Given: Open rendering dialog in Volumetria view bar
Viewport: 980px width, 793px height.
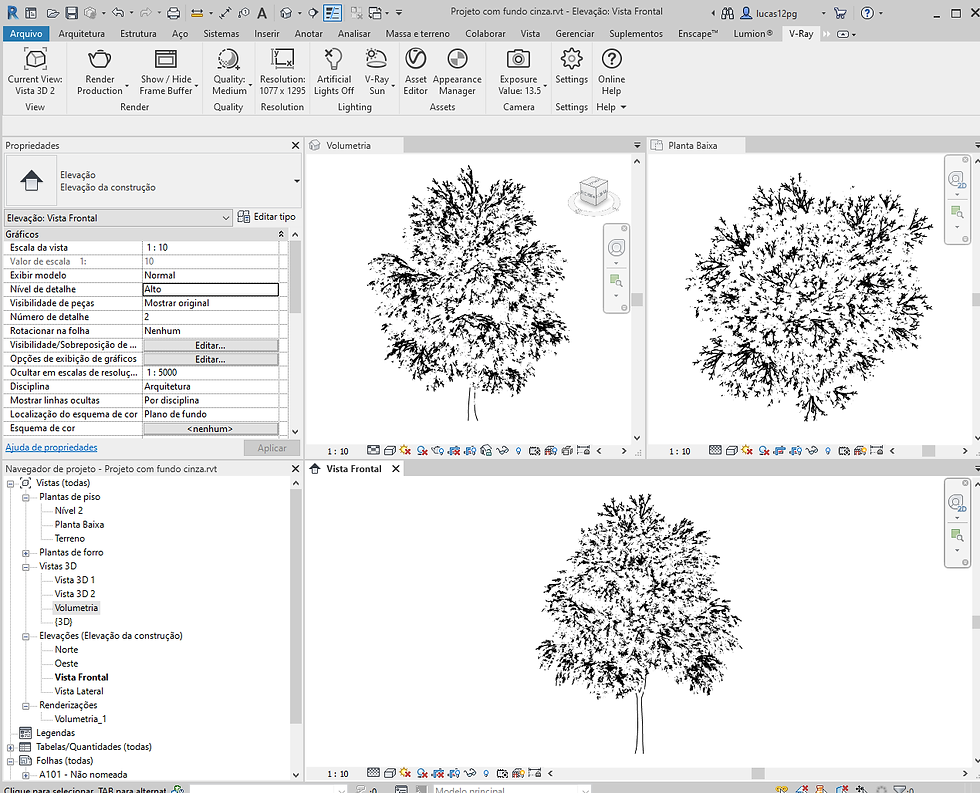Looking at the screenshot, I should 438,451.
